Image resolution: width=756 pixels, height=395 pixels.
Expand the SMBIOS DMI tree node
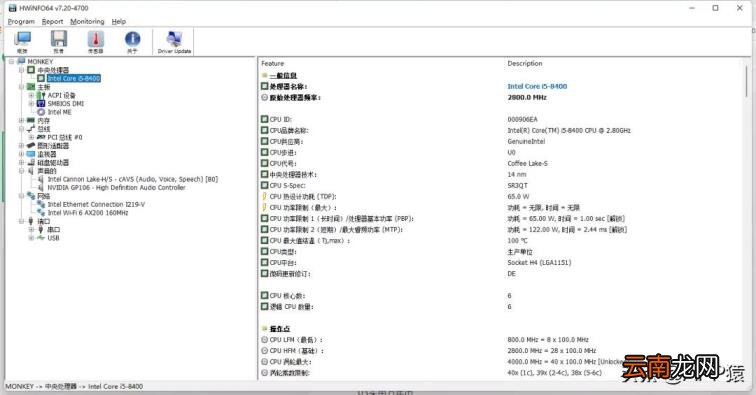[31, 104]
